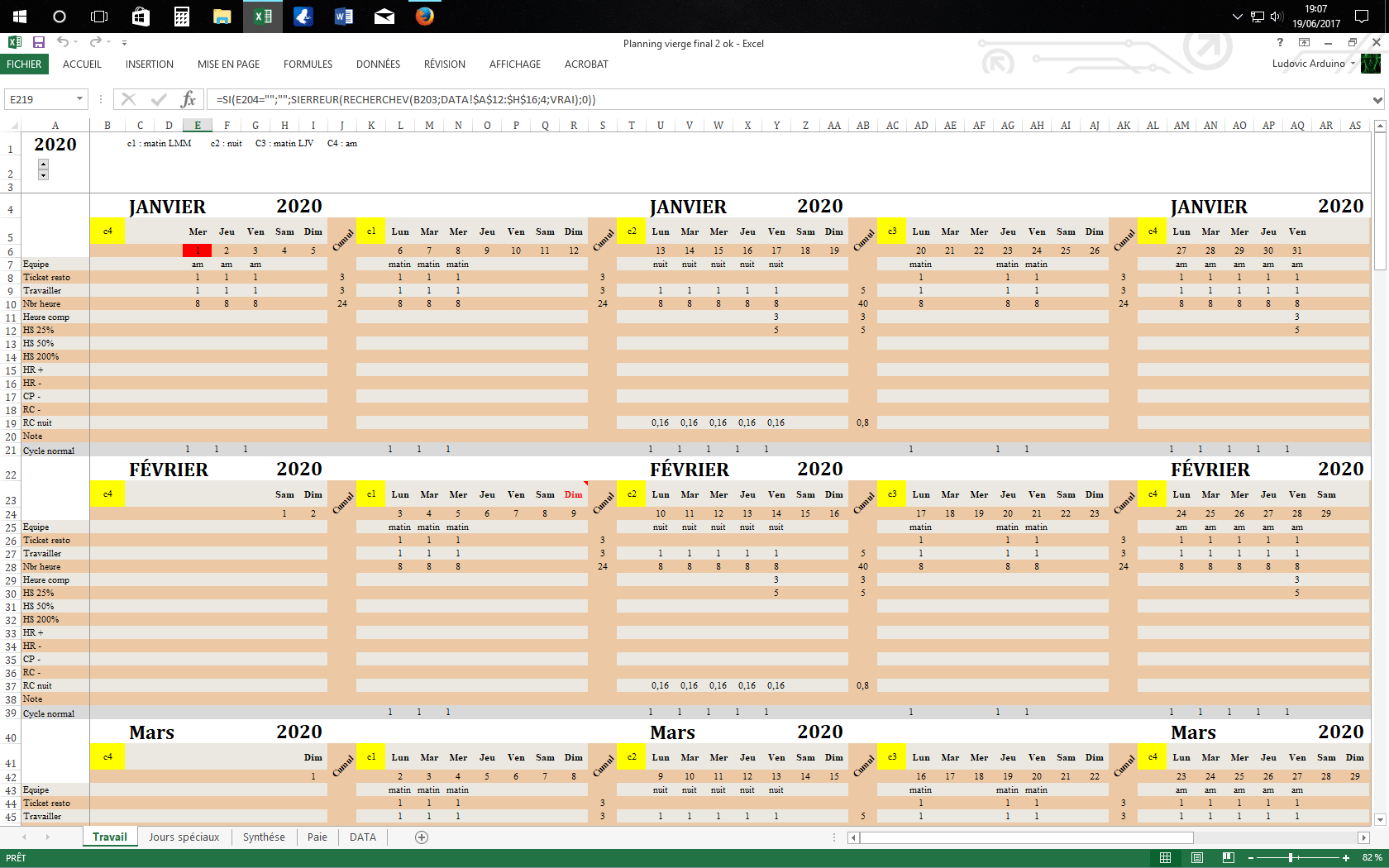Undo the last action

tap(63, 42)
